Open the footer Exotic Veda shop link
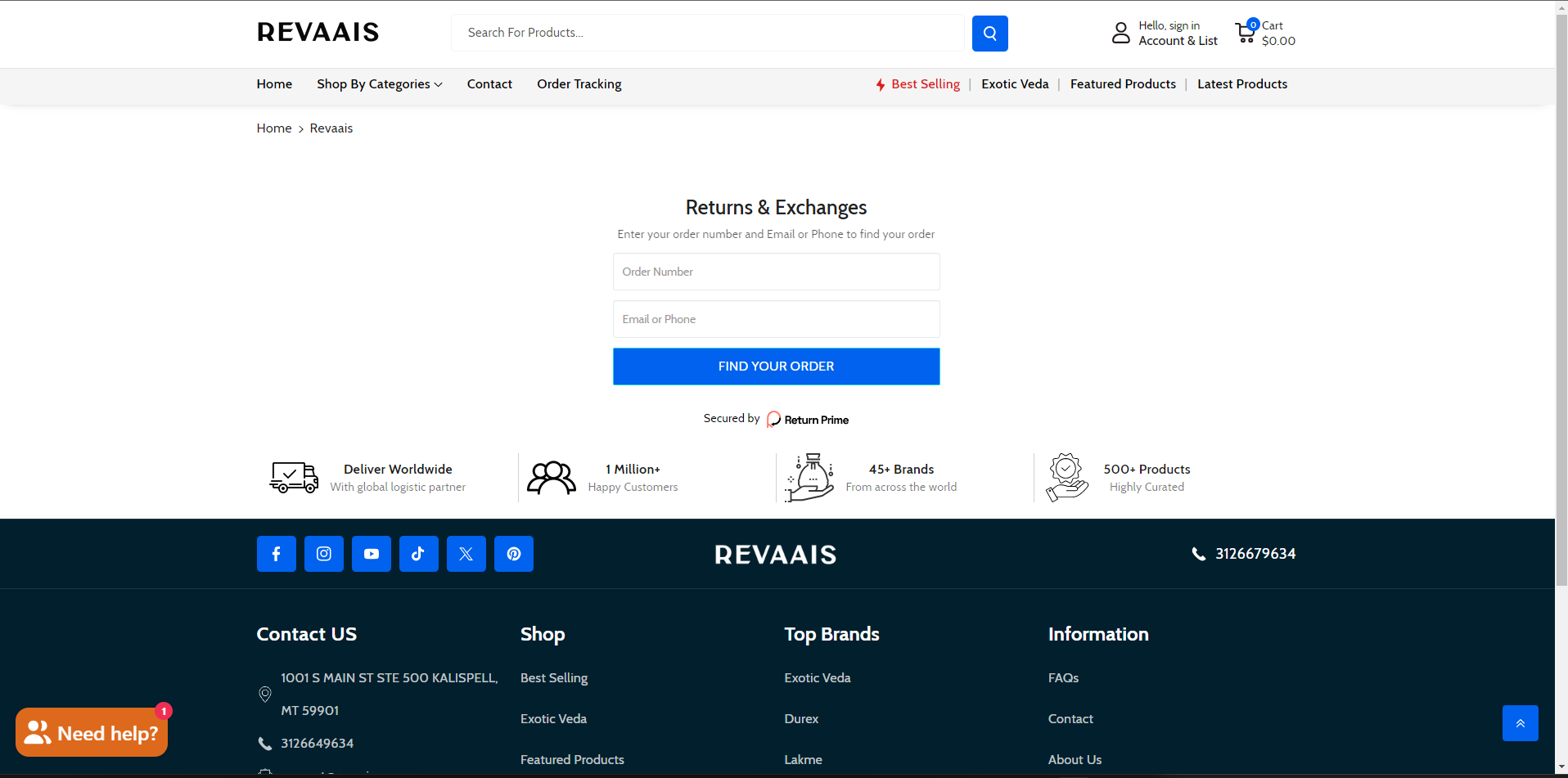 click(x=553, y=719)
